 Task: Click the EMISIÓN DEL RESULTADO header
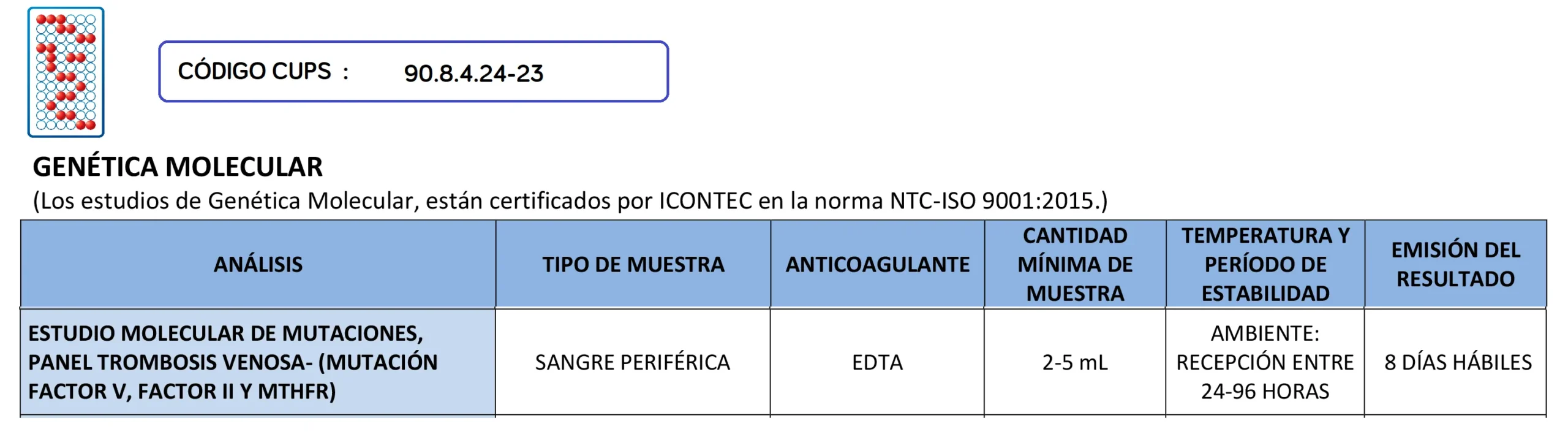point(1455,264)
